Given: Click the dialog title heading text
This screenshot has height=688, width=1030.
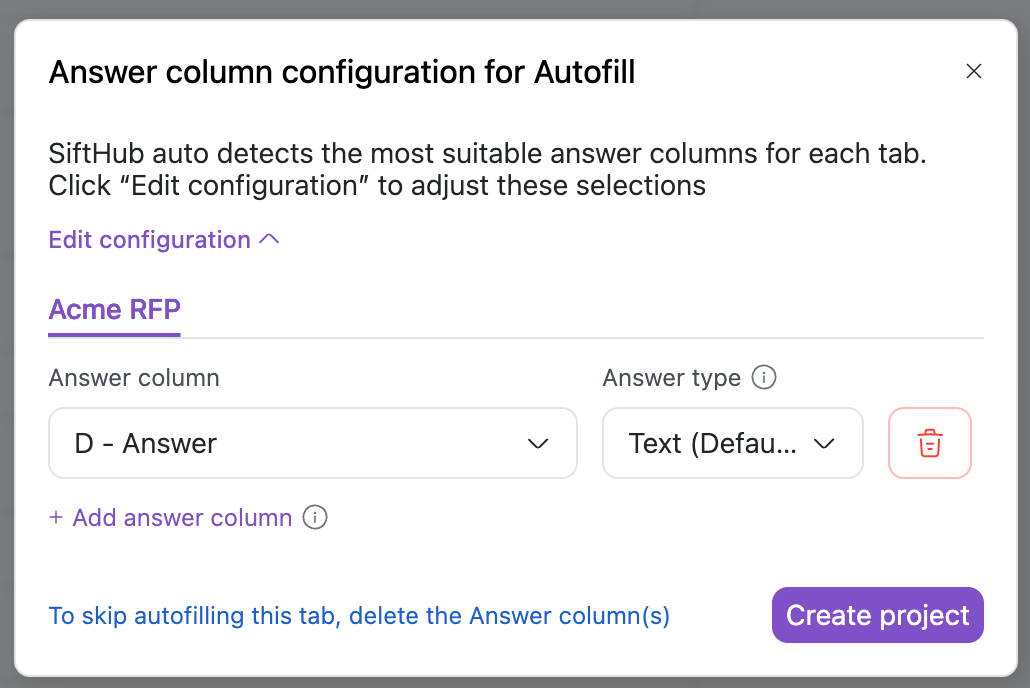Looking at the screenshot, I should pyautogui.click(x=342, y=72).
